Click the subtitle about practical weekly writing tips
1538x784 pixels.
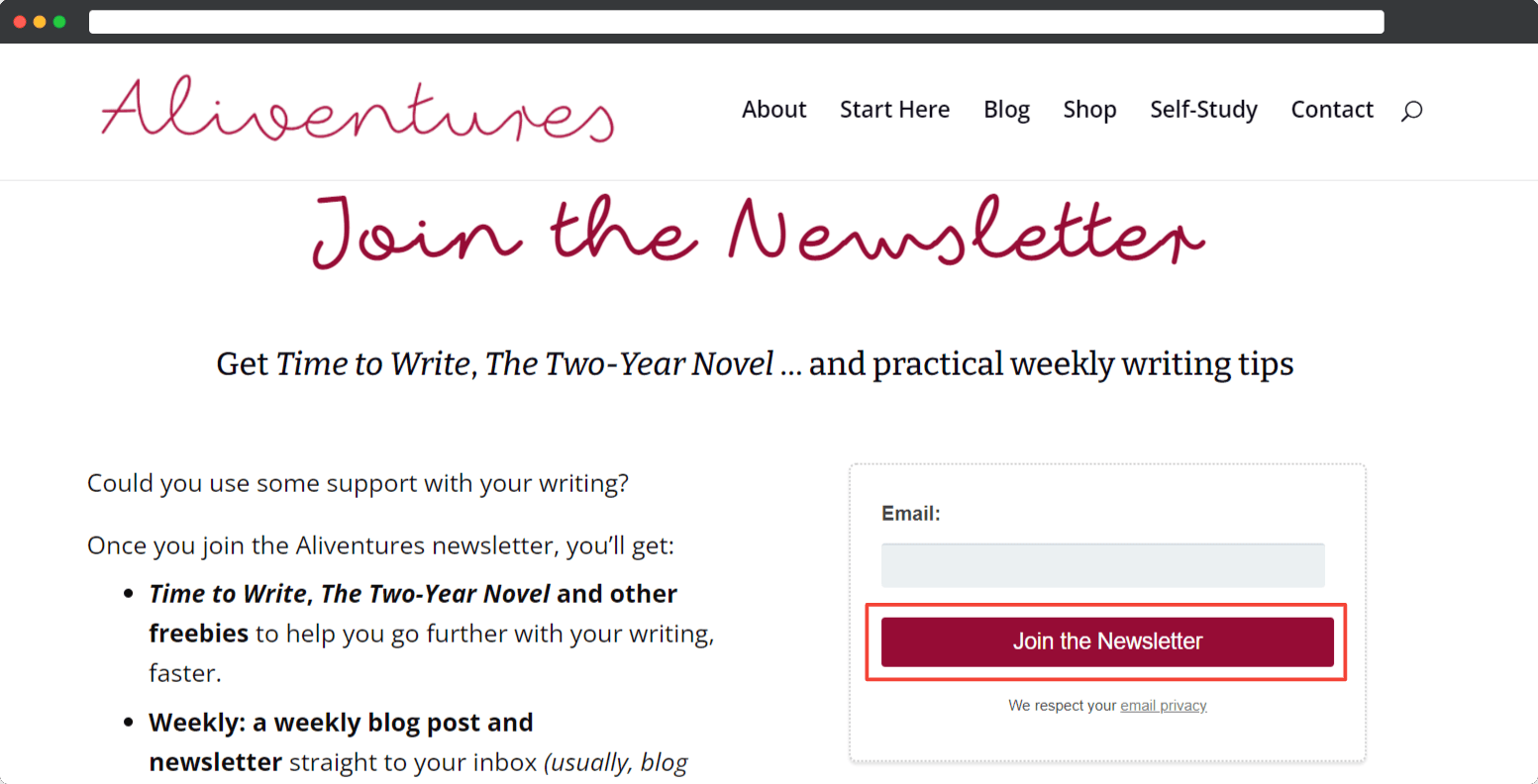[x=755, y=364]
